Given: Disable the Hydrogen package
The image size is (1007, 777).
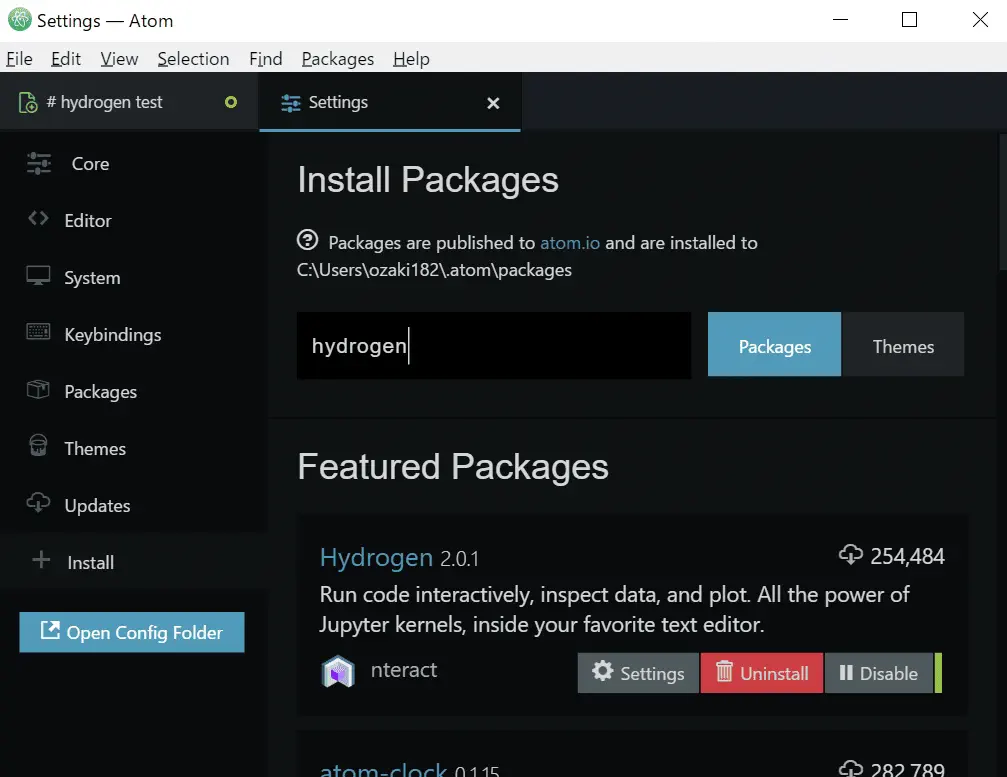Looking at the screenshot, I should tap(878, 674).
